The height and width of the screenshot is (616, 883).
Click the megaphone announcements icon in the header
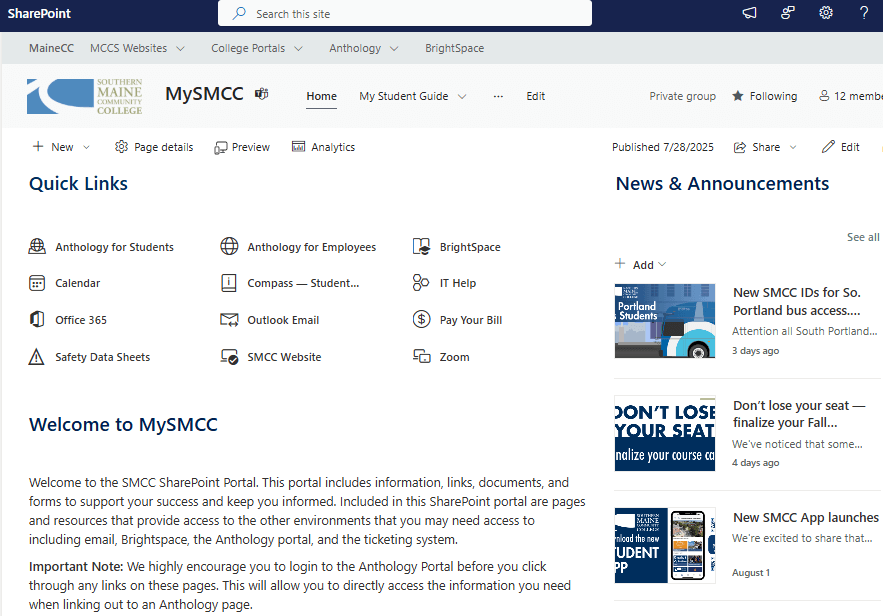[x=749, y=13]
